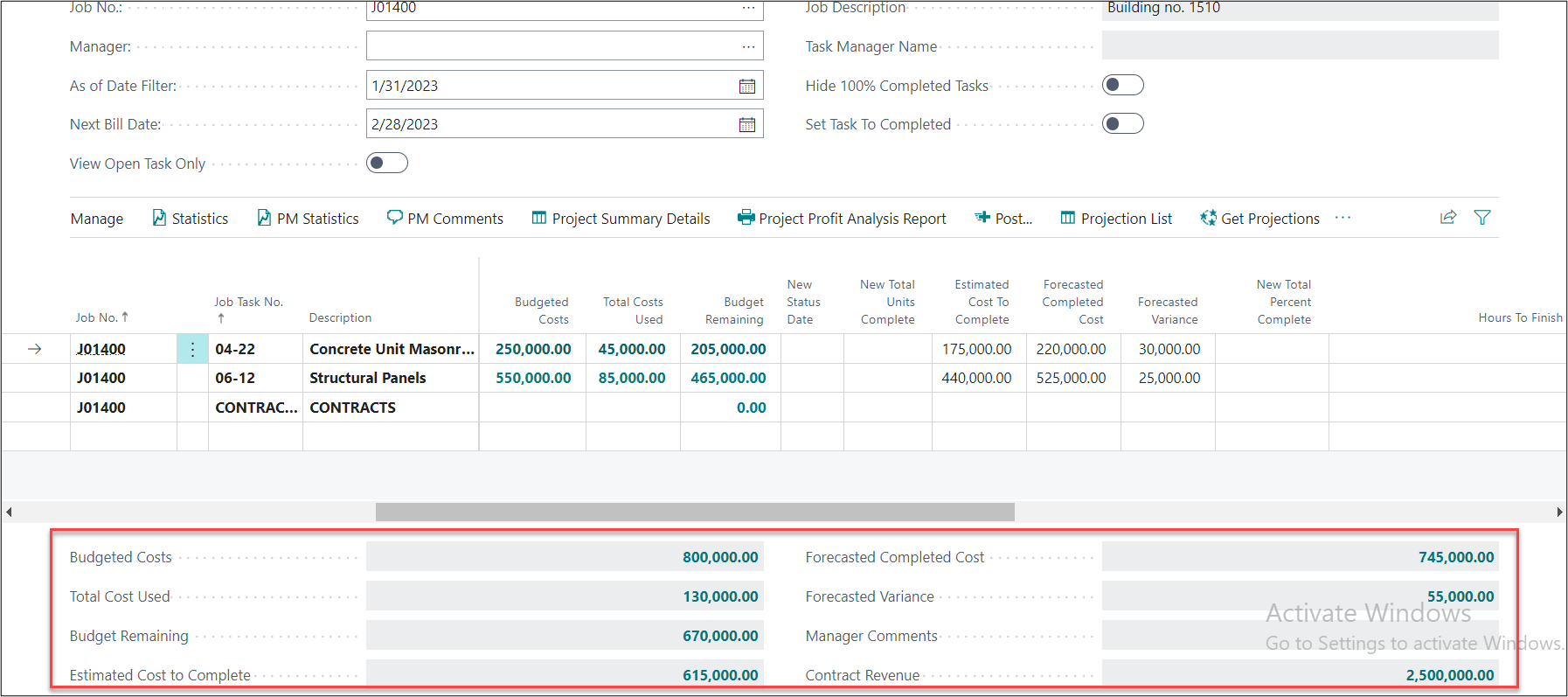This screenshot has height=697, width=1568.
Task: Open calendar picker for Next Bill Date
Action: [x=746, y=124]
